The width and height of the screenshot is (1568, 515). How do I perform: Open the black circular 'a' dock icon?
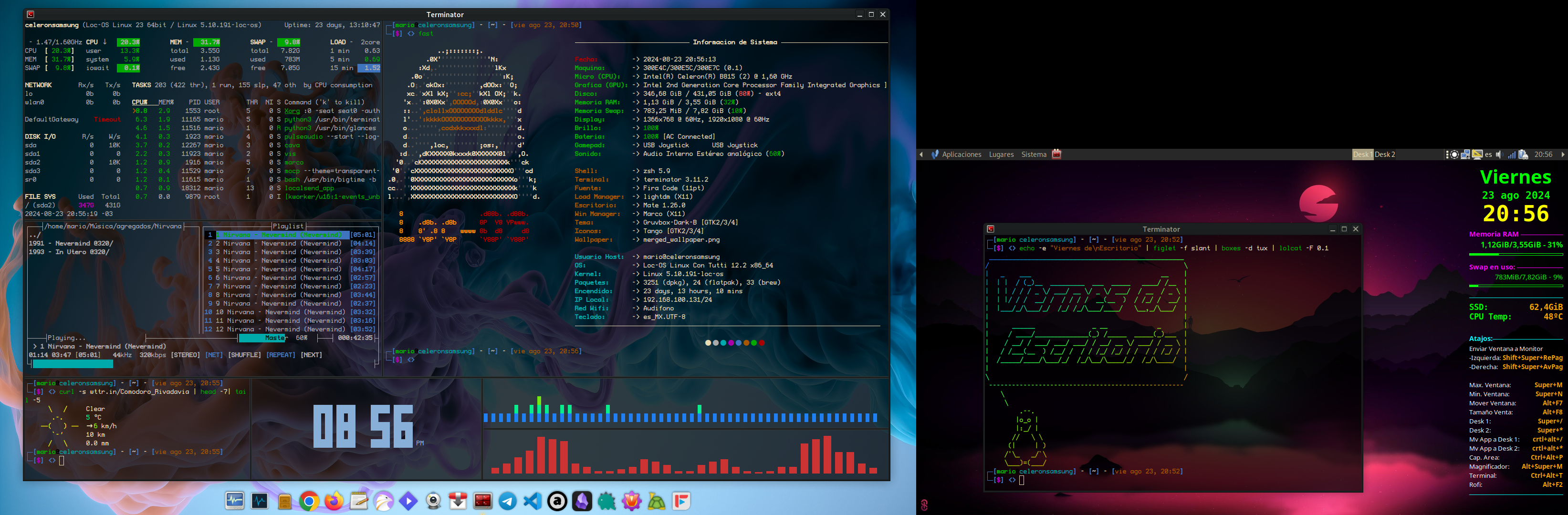(x=557, y=500)
